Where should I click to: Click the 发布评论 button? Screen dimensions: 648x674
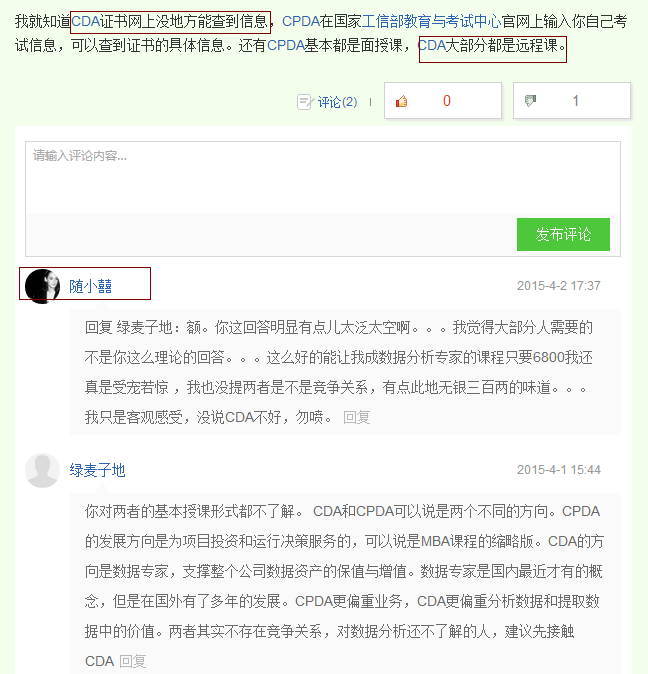click(x=563, y=234)
